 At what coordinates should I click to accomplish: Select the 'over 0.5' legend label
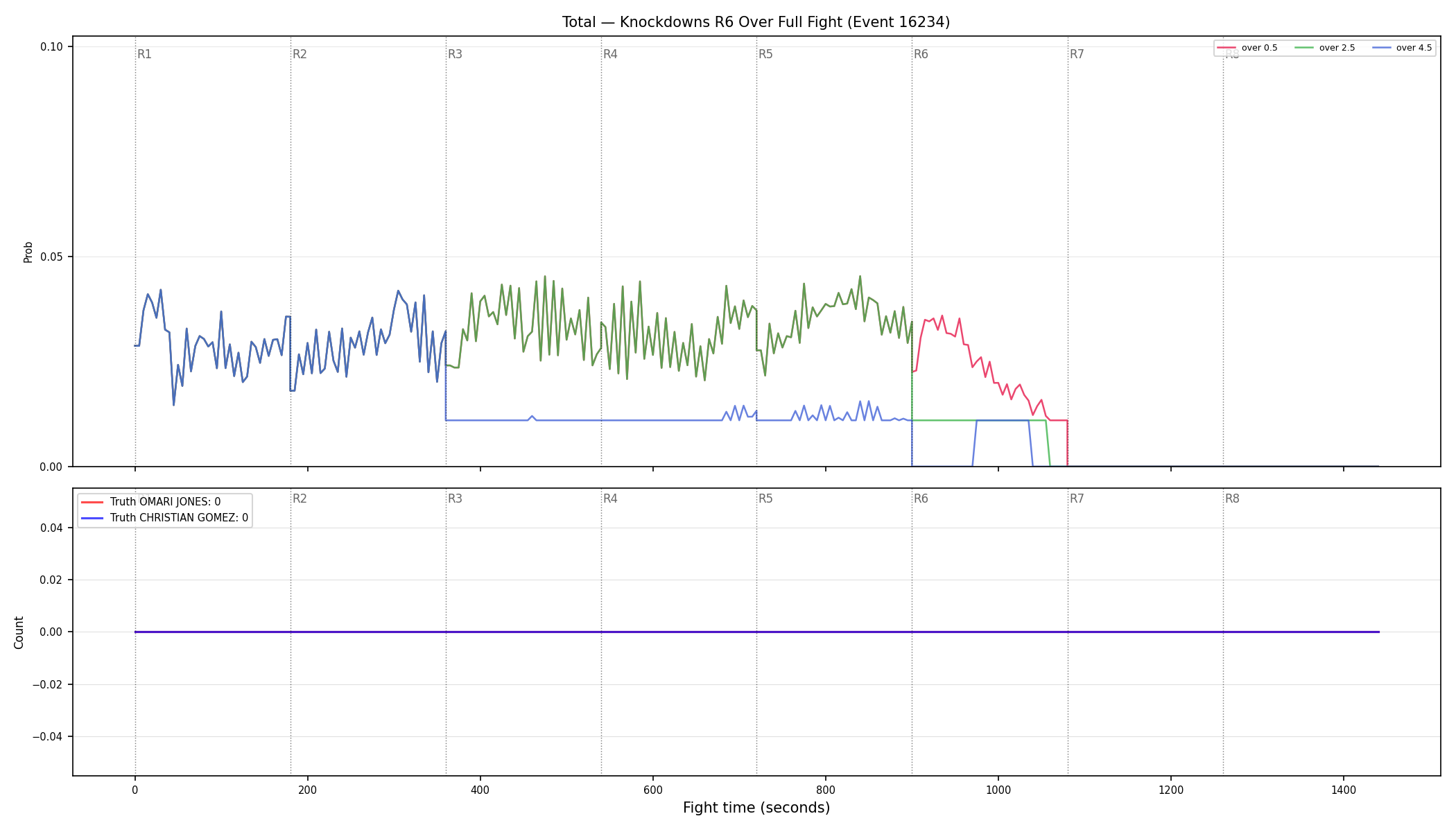click(1259, 48)
